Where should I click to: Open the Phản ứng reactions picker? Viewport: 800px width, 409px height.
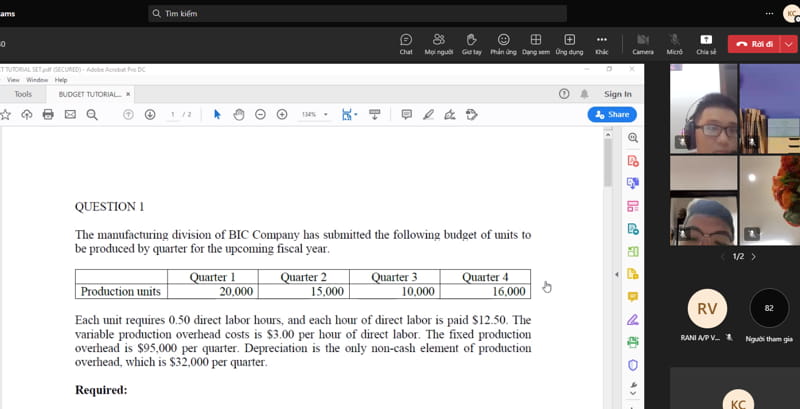[x=503, y=43]
